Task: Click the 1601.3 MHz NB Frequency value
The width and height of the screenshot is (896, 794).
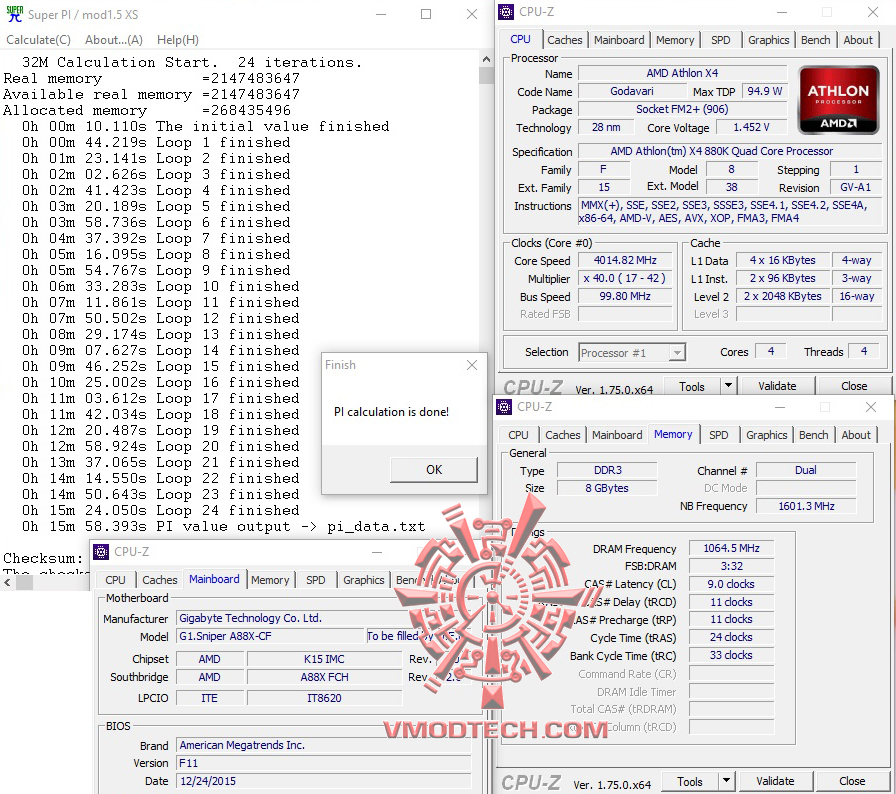Action: [x=806, y=506]
